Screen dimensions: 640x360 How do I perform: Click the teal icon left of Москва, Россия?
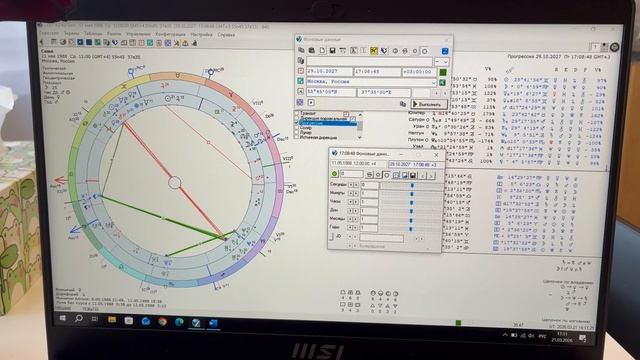click(300, 81)
